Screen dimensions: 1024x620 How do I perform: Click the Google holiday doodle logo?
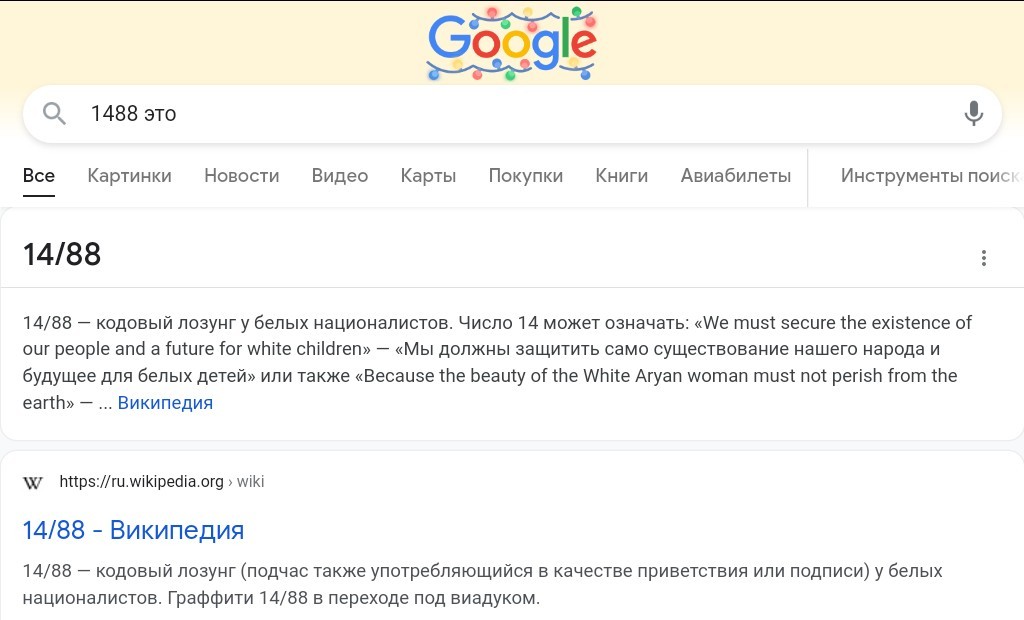[511, 44]
